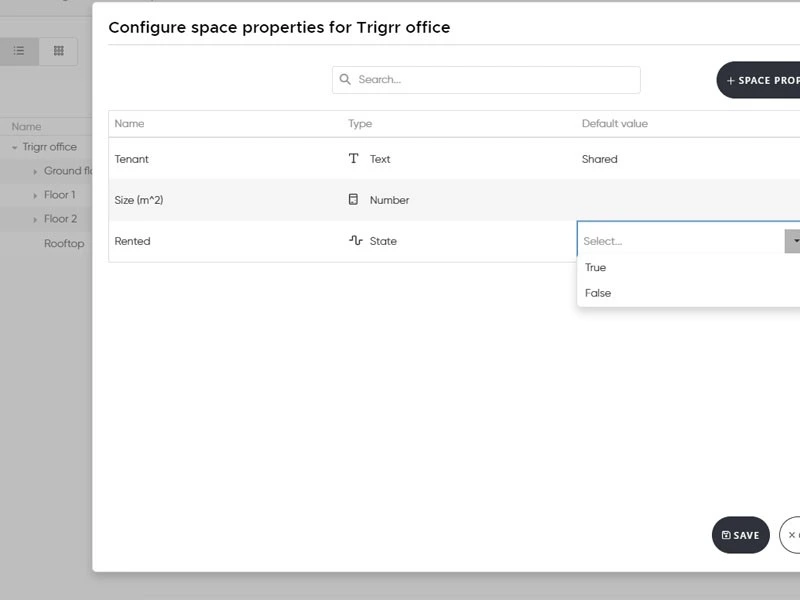The image size is (800, 600).
Task: Expand the Floor 2 tree node
Action: (35, 220)
